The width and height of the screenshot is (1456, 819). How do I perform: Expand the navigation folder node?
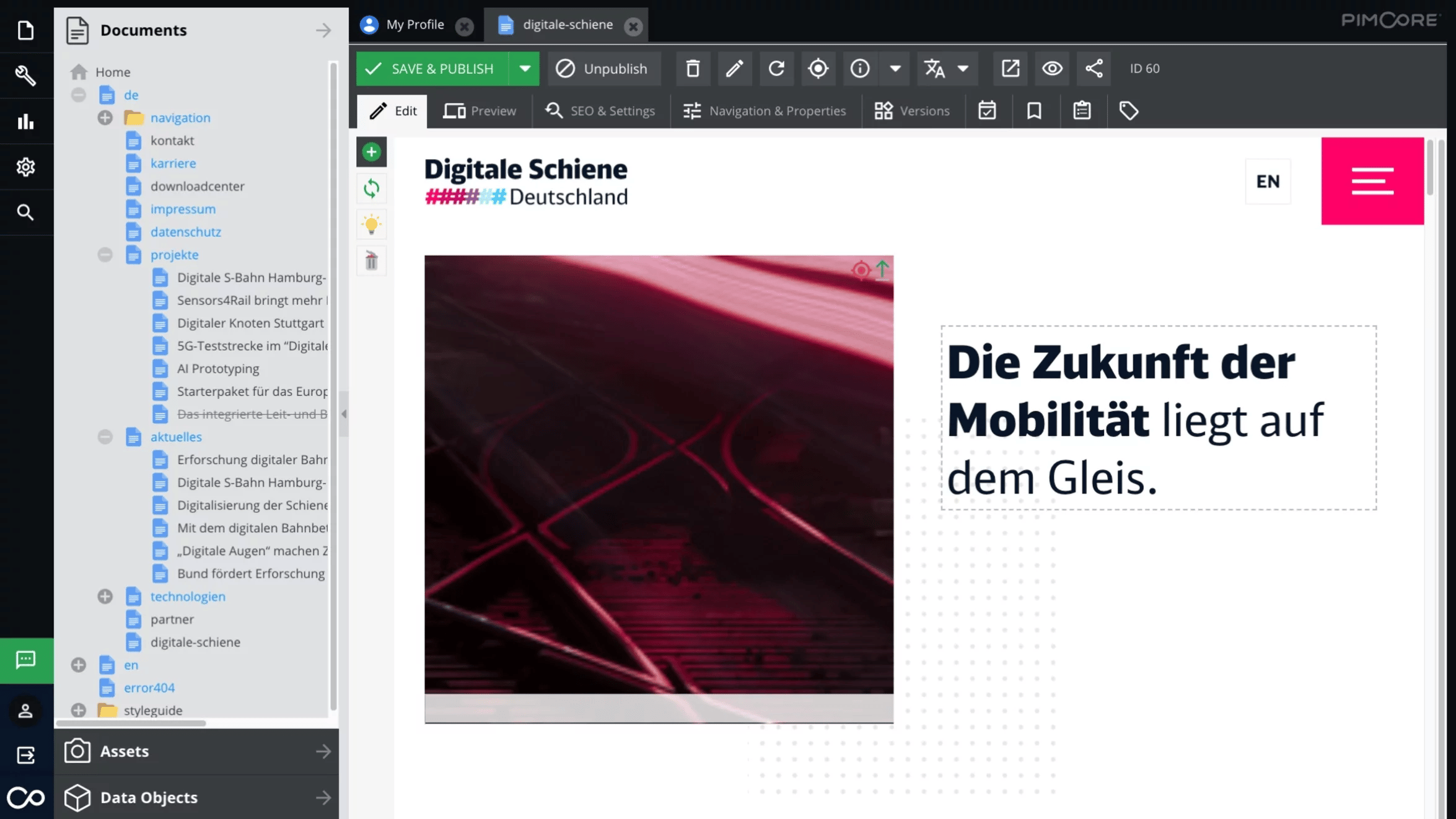pos(105,118)
